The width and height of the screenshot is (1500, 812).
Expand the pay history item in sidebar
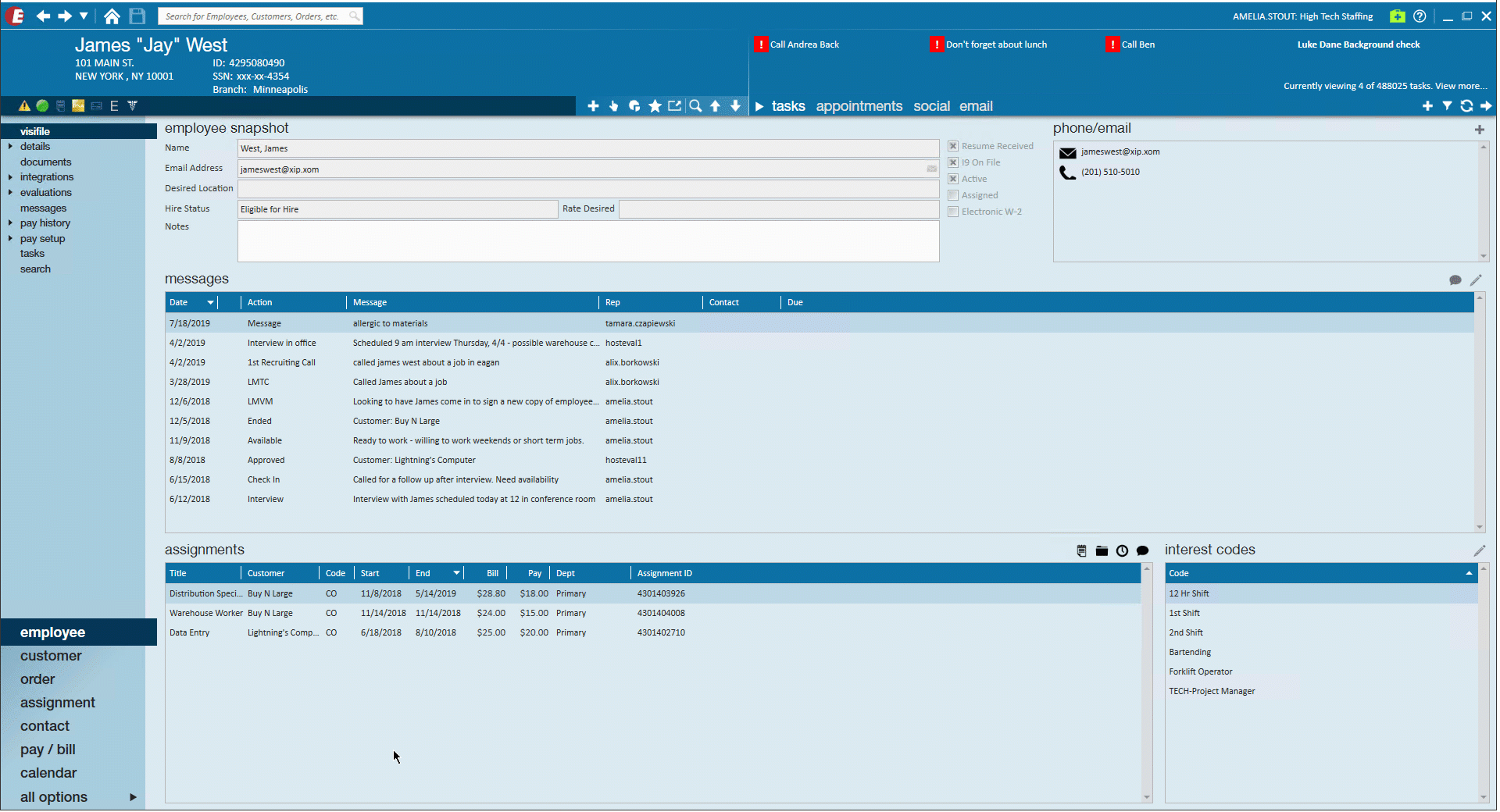10,223
